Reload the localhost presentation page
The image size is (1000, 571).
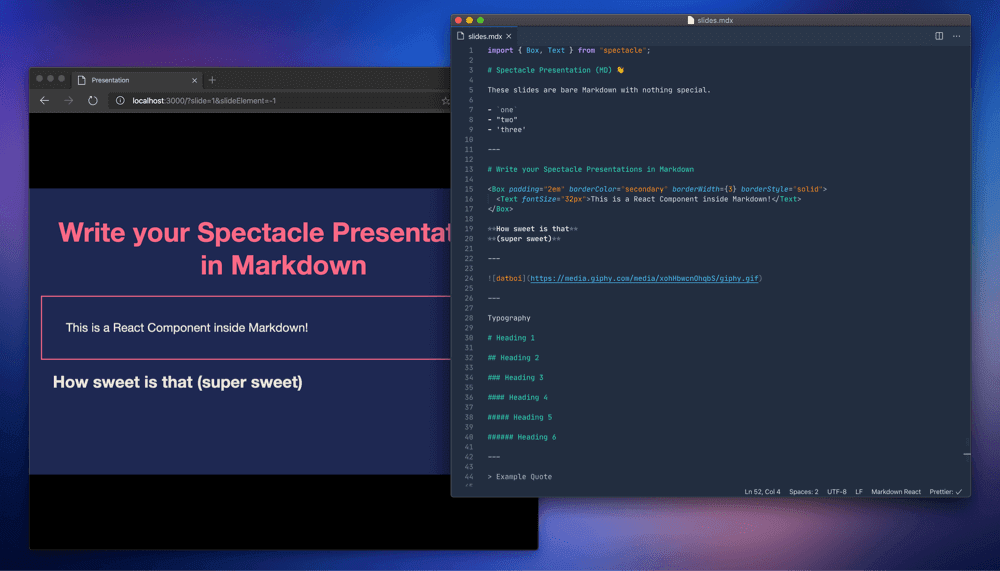point(92,101)
